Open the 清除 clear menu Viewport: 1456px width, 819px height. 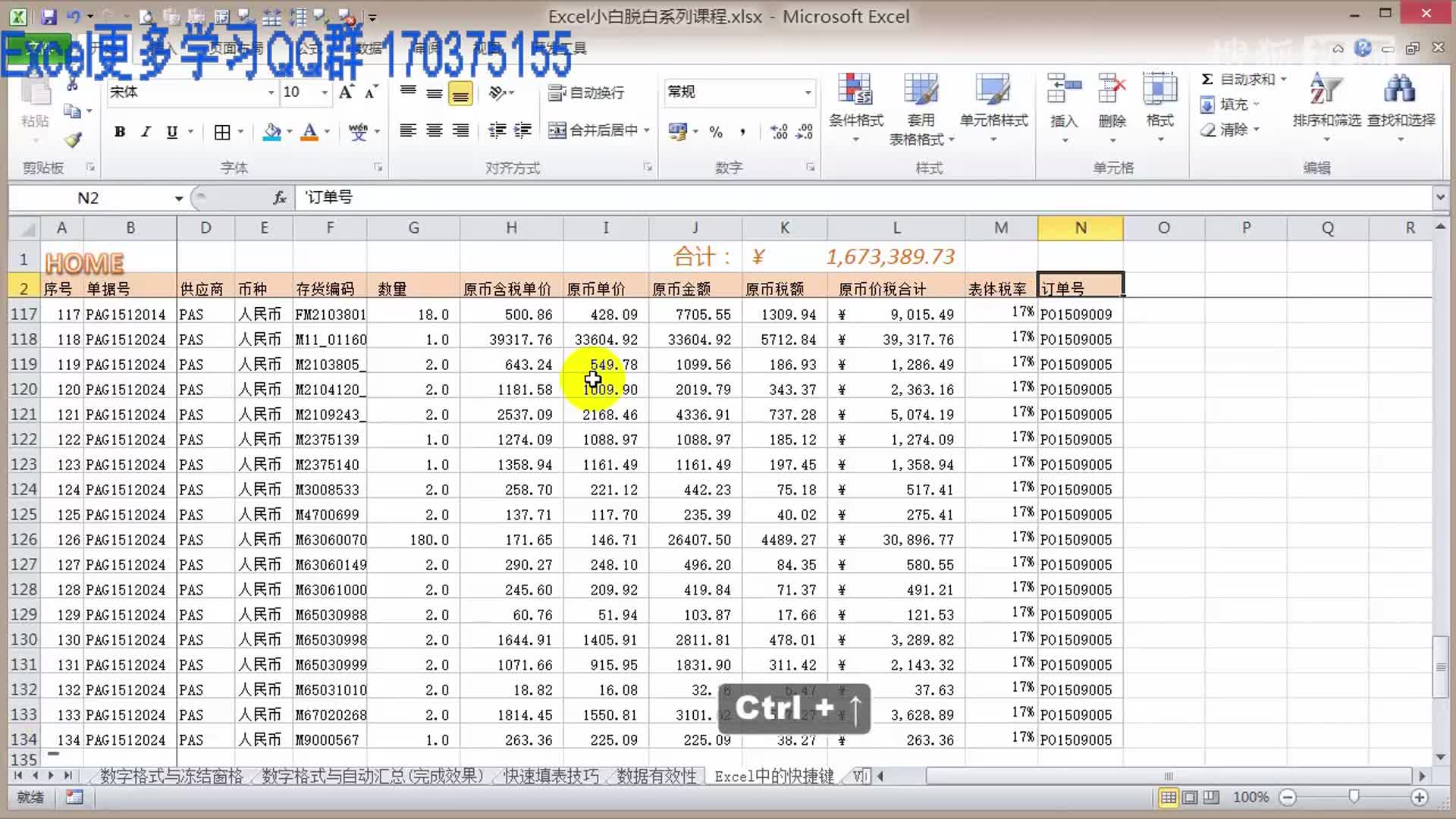(x=1230, y=130)
